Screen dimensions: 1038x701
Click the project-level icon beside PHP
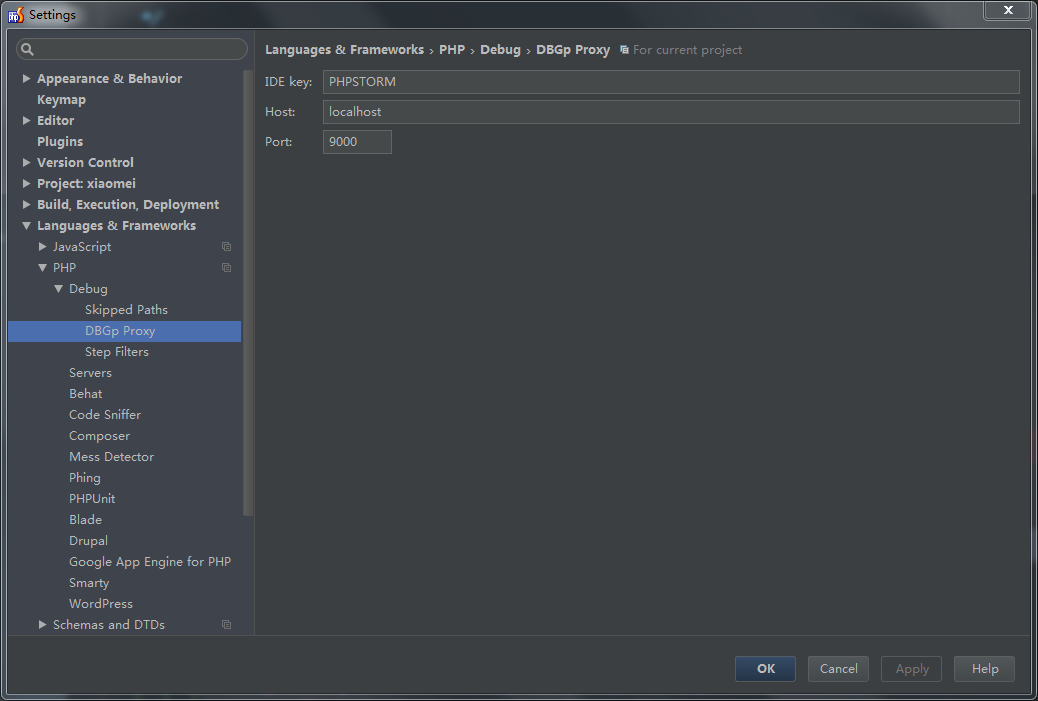point(226,268)
